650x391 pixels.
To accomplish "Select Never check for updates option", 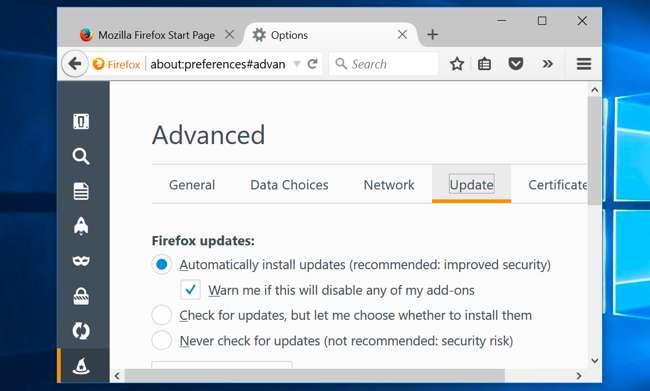I will coord(162,341).
